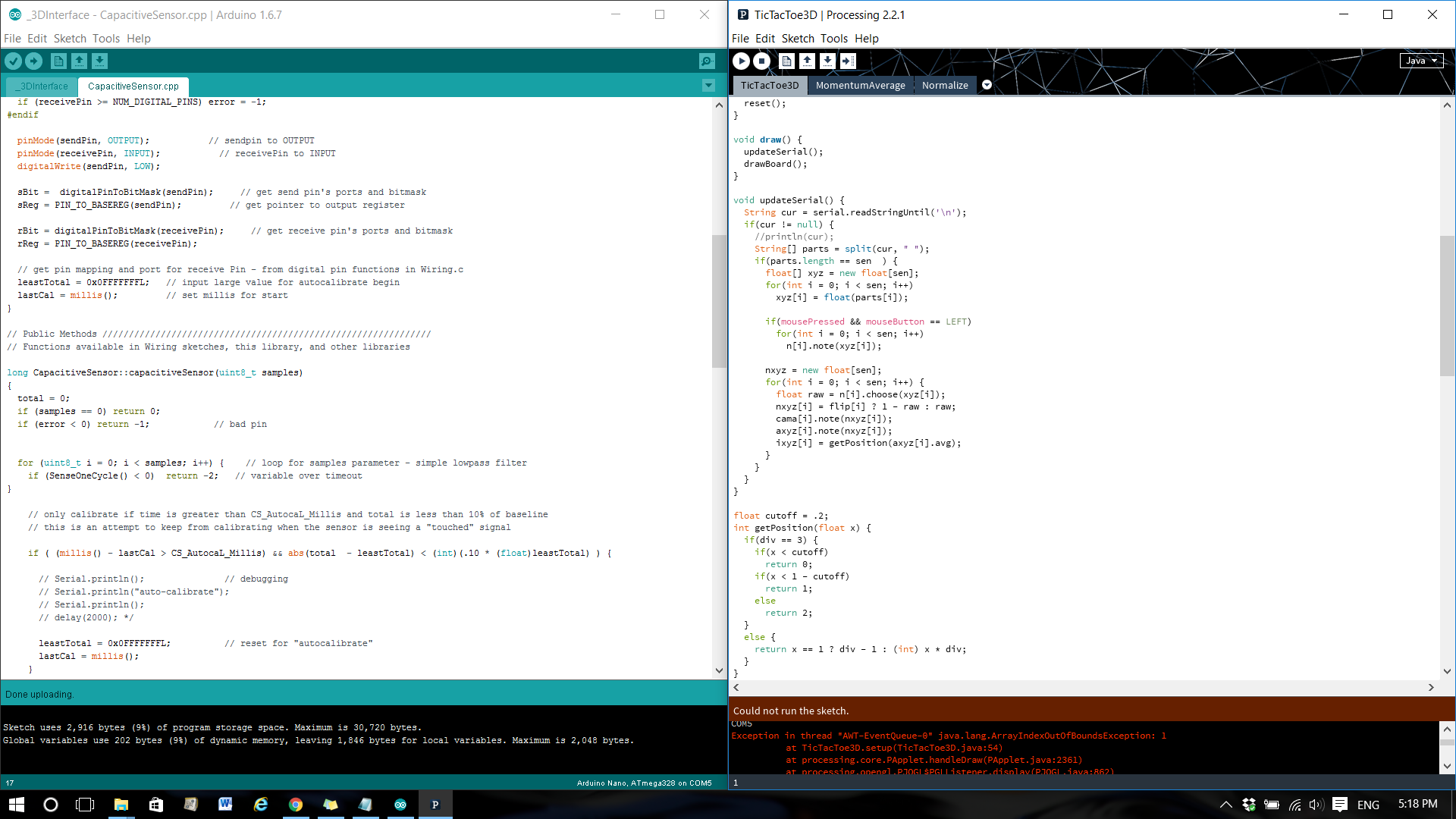Open the Arduino File menu
1456x819 pixels.
[12, 39]
